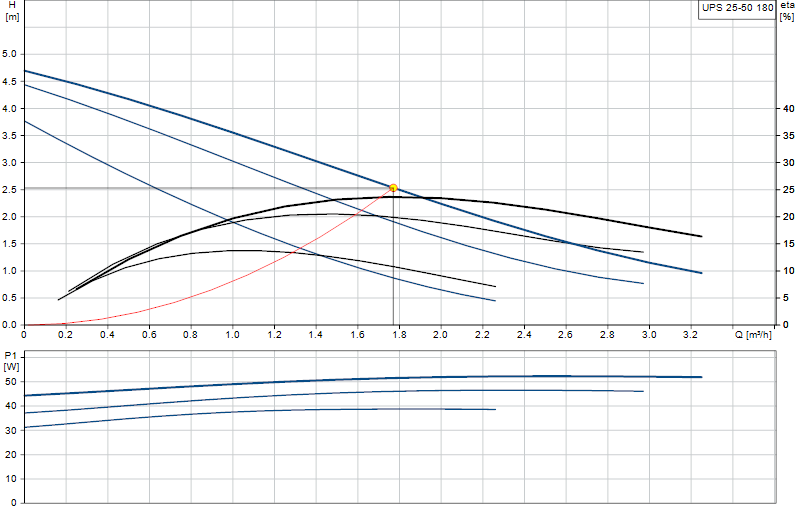Click the 2.5 tick on head axis
Viewport: 800px width, 520px height.
point(10,189)
